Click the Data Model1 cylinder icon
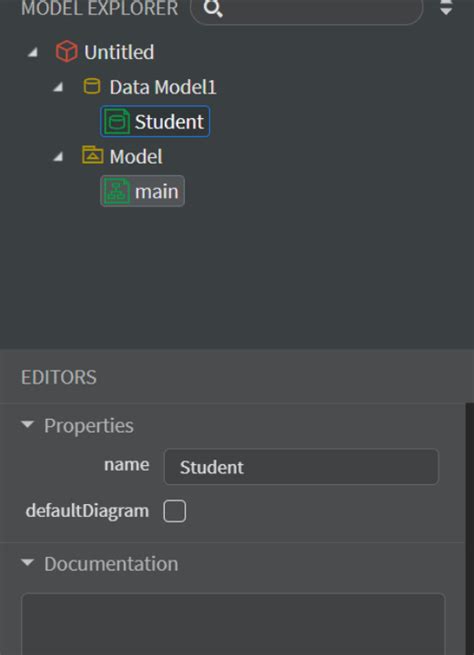The width and height of the screenshot is (474, 655). (92, 86)
